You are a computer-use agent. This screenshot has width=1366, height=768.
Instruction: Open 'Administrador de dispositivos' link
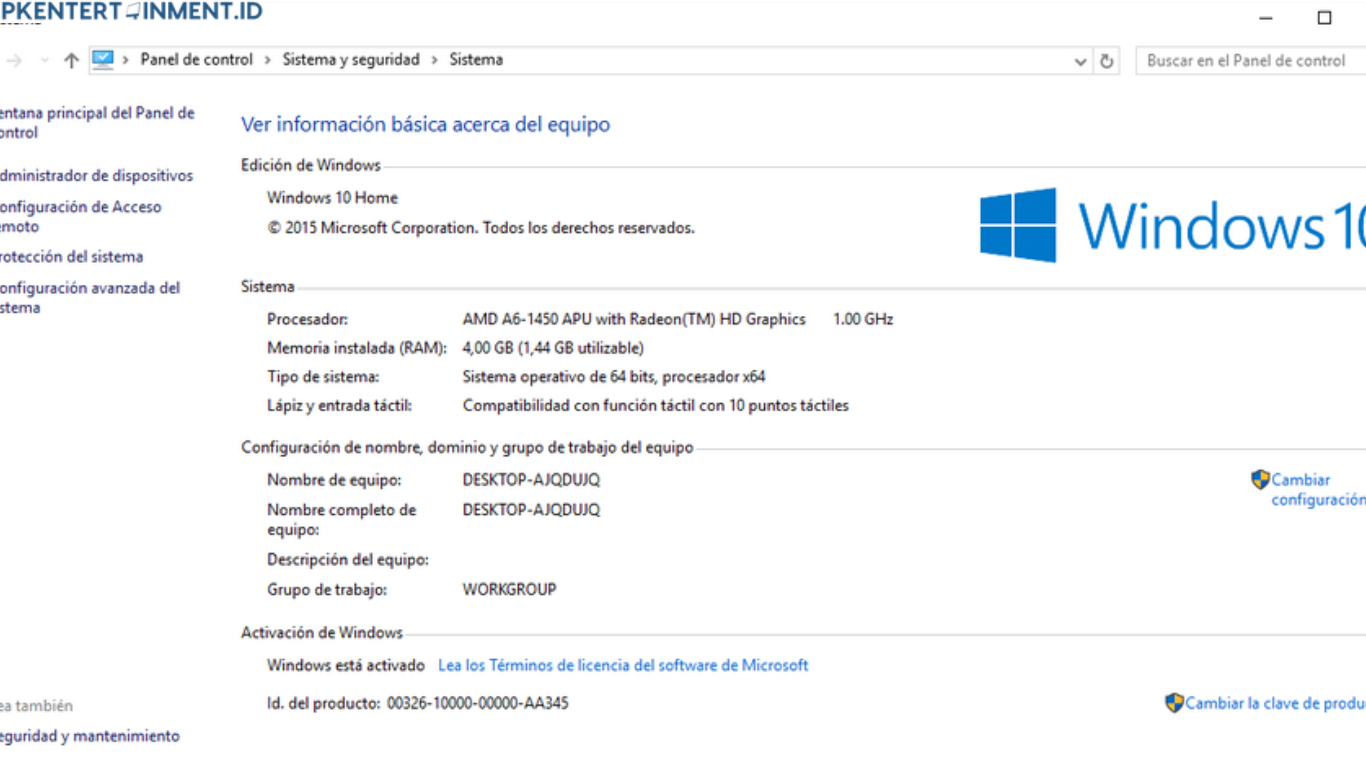point(96,176)
